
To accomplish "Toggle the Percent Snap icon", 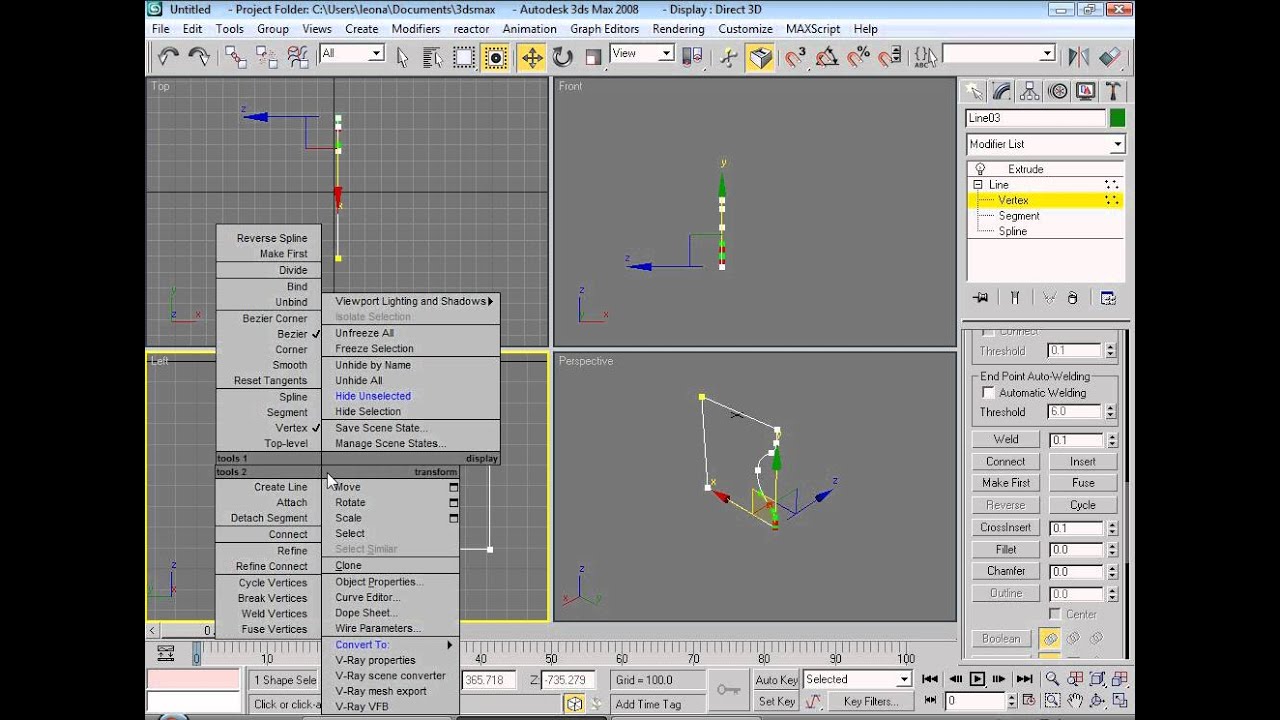I will (x=858, y=57).
